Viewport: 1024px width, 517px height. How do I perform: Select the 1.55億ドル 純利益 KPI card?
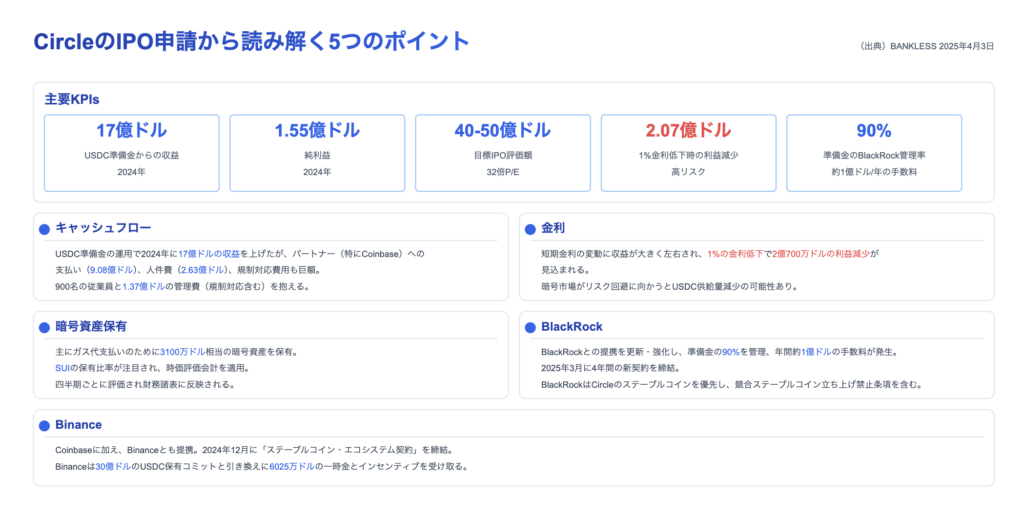[x=317, y=152]
